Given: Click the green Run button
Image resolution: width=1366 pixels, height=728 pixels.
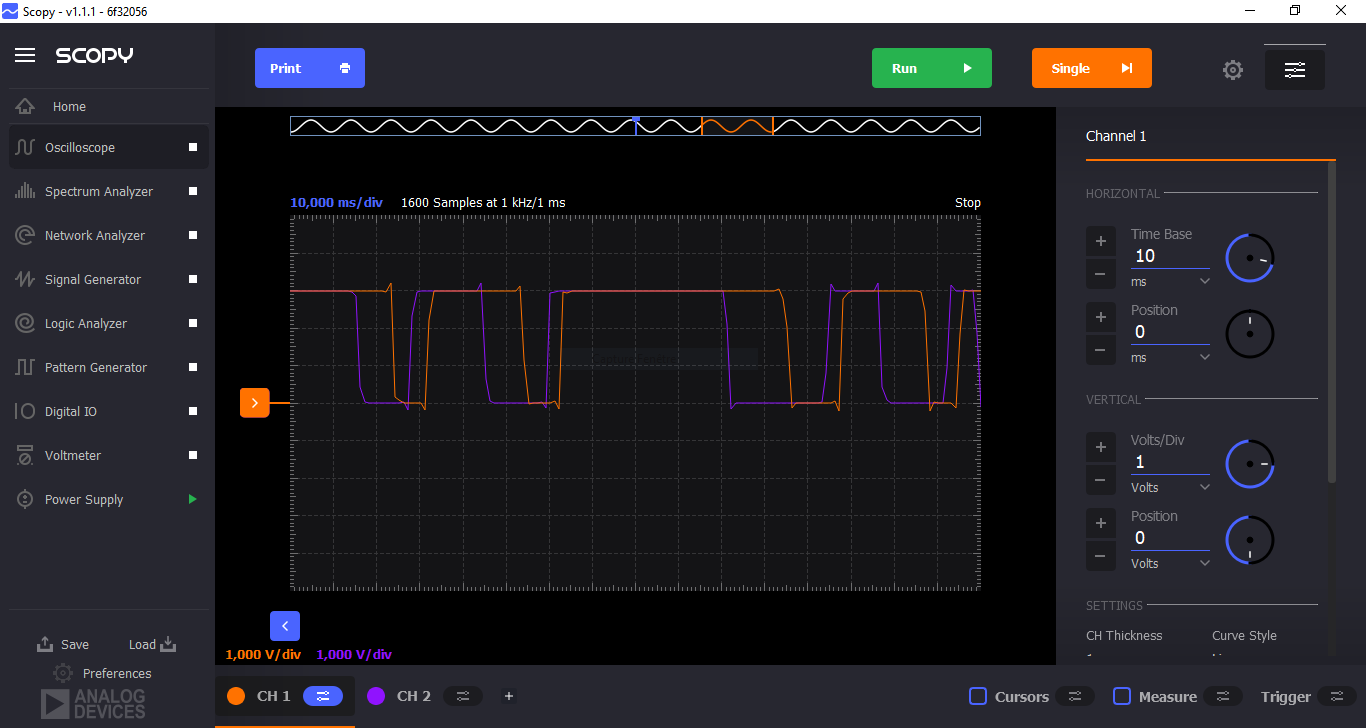Looking at the screenshot, I should (x=932, y=68).
